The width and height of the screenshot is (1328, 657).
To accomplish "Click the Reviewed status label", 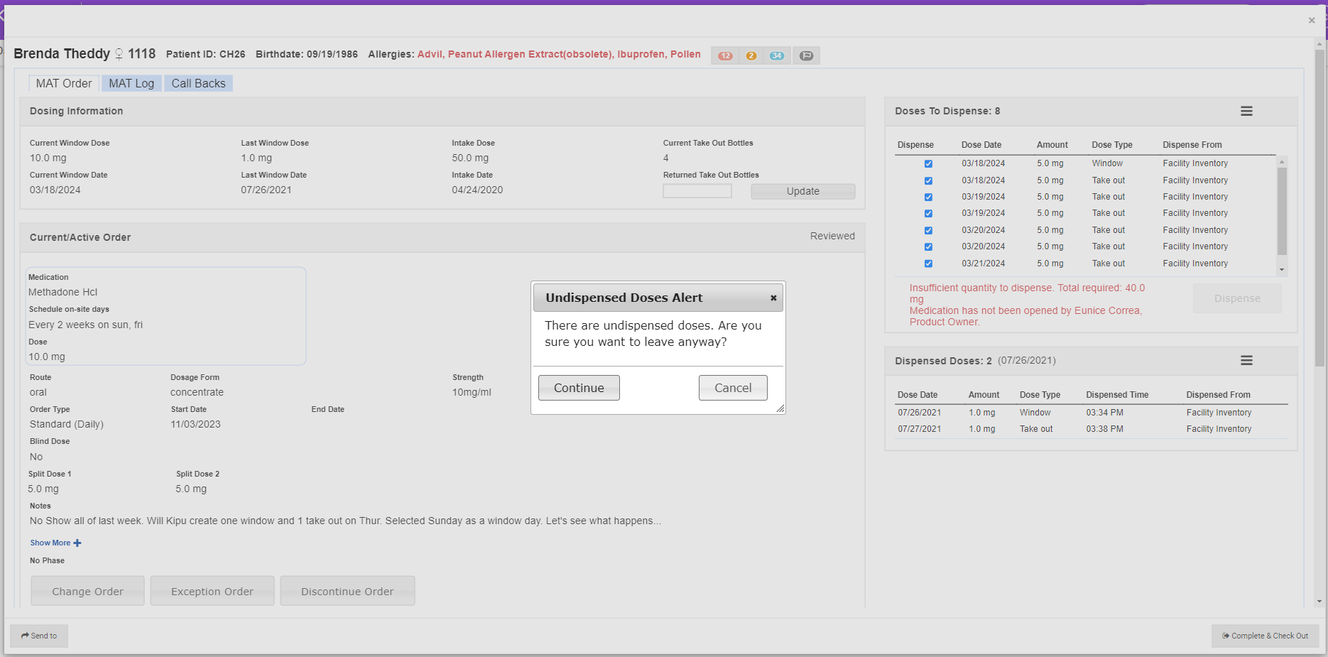I will (832, 236).
